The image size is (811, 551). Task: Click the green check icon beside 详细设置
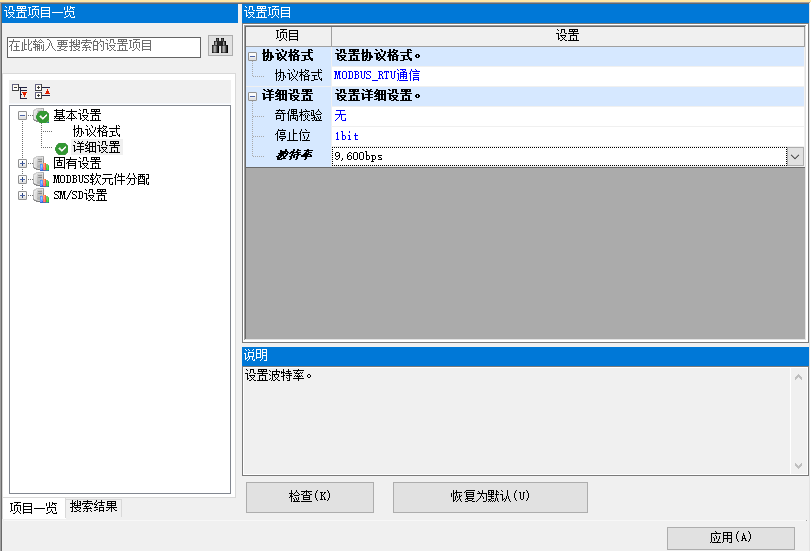click(x=62, y=148)
